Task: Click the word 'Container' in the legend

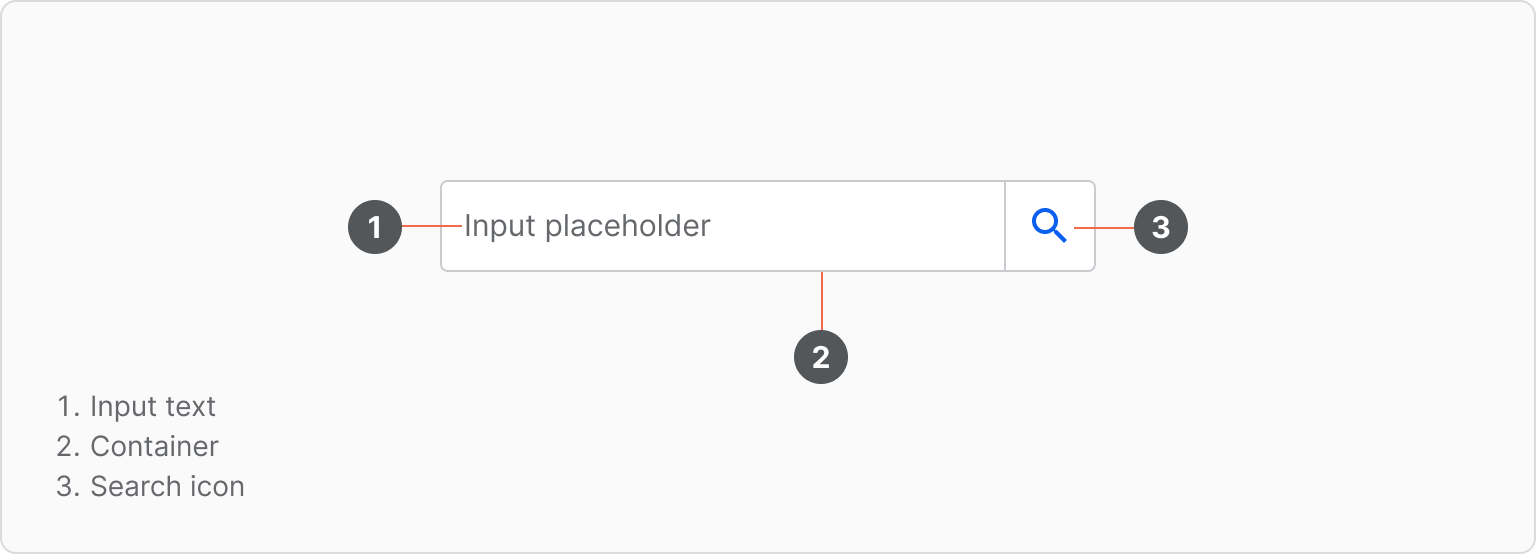Action: point(155,446)
